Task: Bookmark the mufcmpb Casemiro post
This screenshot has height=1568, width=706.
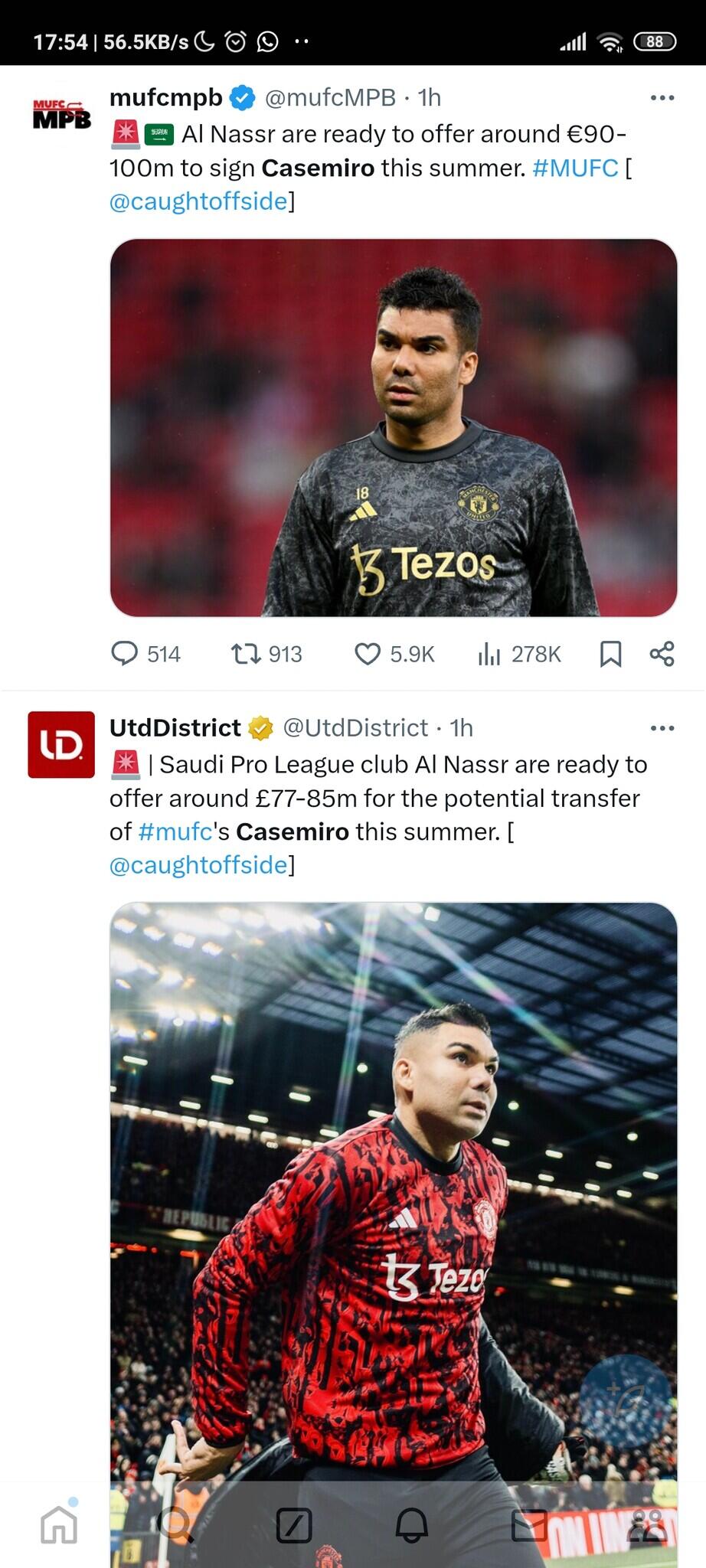Action: [x=610, y=654]
